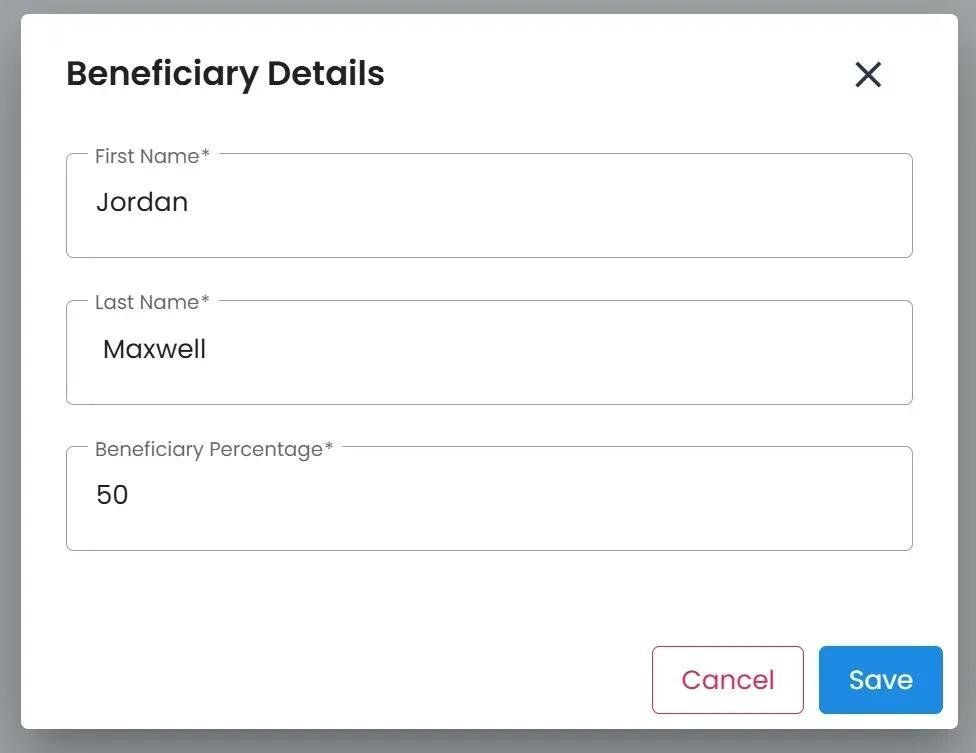Cancel editing the beneficiary
Screen dimensions: 976x753
(x=727, y=680)
